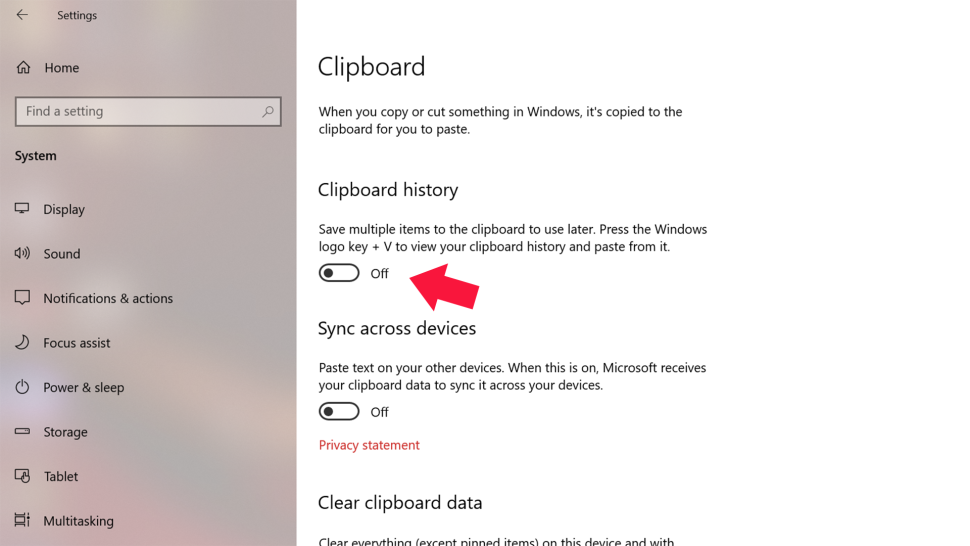Viewport: 970px width, 546px height.
Task: Enable the Clipboard history toggle
Action: (x=339, y=273)
